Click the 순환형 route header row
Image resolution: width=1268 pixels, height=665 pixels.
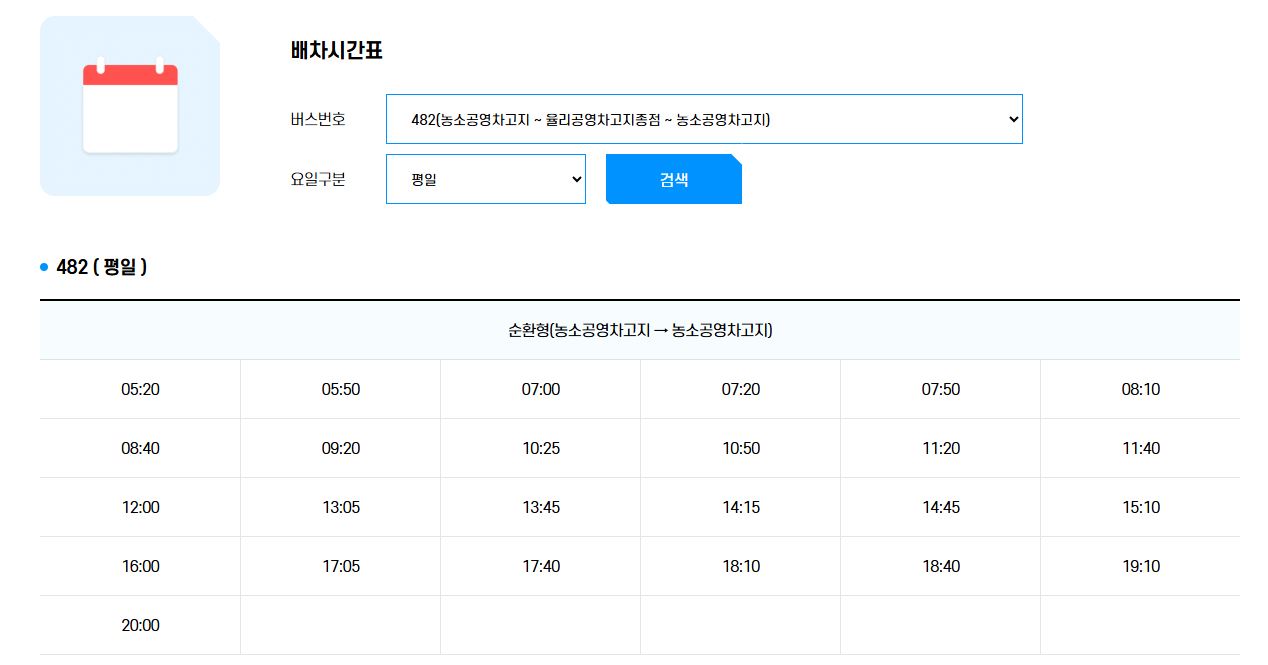[640, 330]
